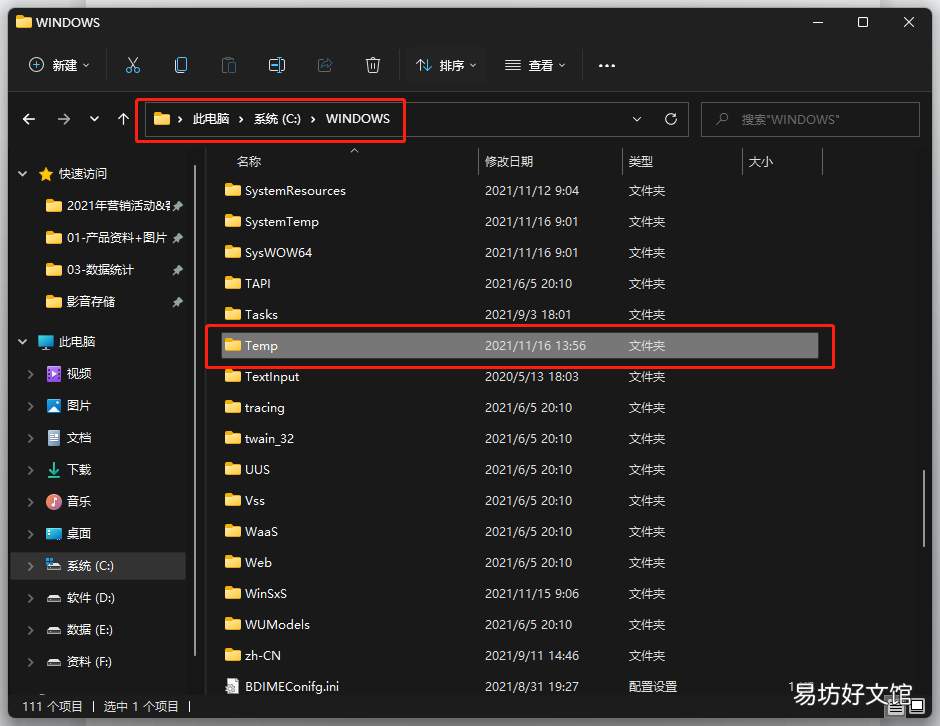Expand the 软件 (D:) drive node

[x=31, y=598]
